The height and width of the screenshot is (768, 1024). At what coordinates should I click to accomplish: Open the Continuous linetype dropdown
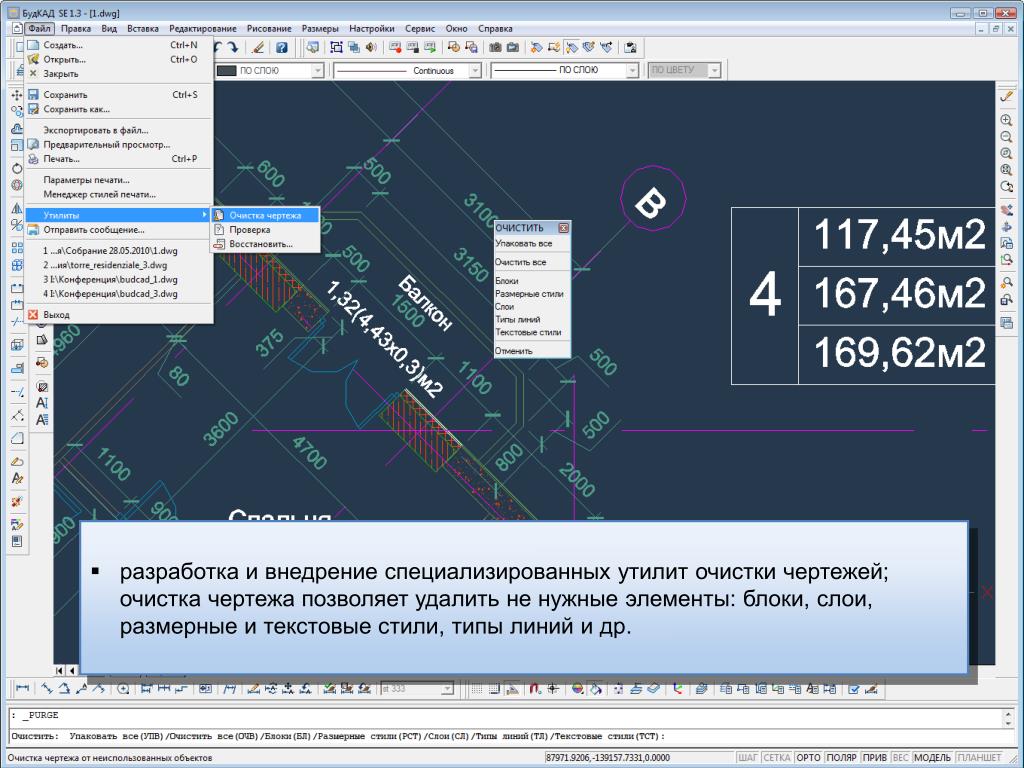click(475, 71)
